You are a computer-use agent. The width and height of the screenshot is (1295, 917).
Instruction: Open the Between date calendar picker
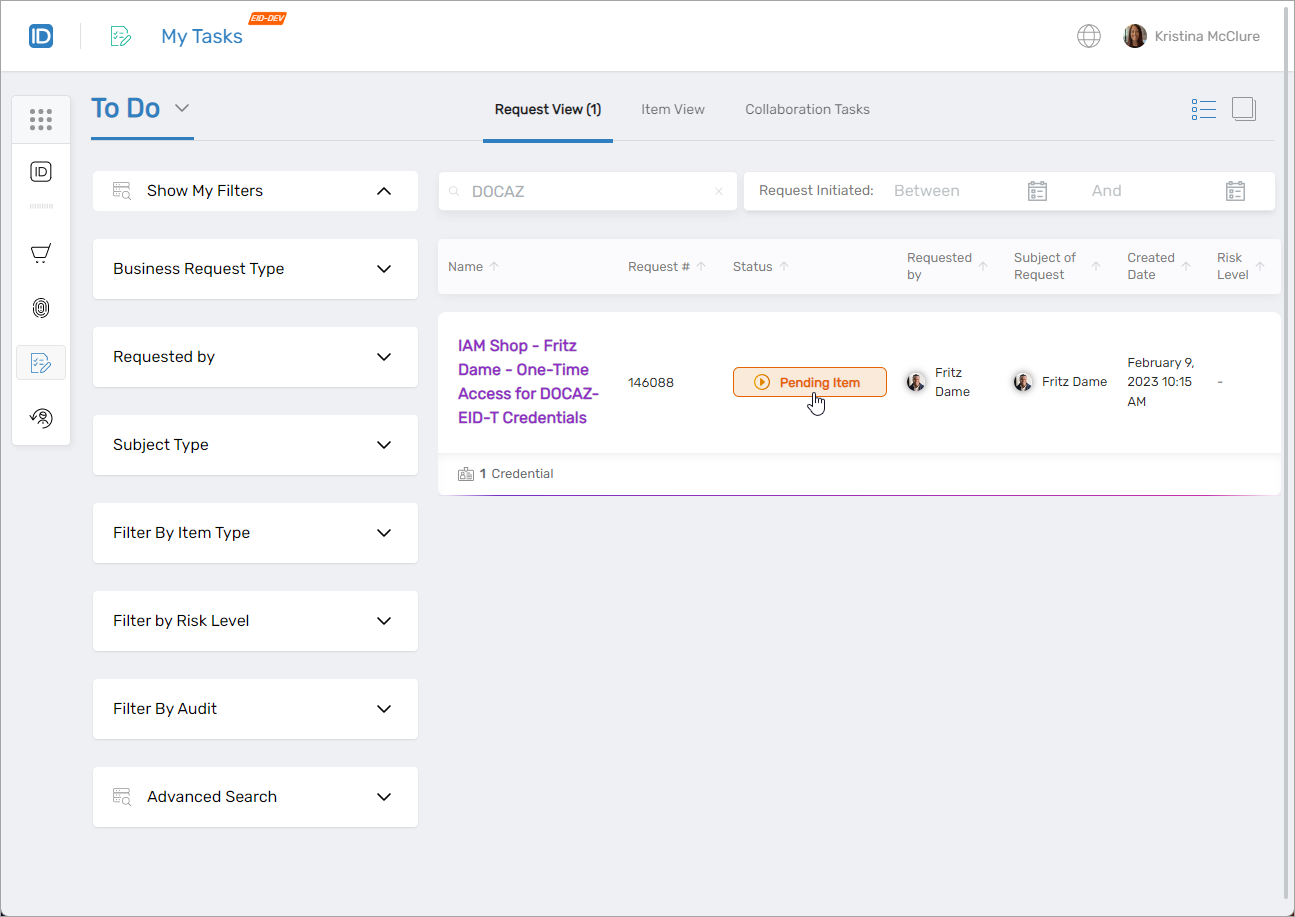(1037, 191)
